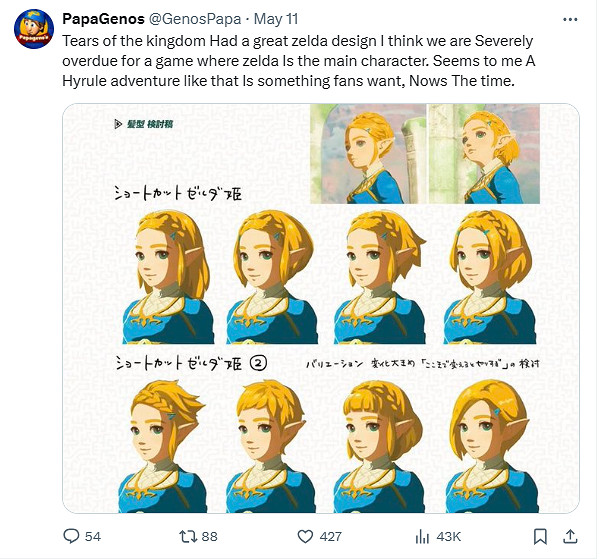Open the reply icon on the tweet
601x559 pixels.
[71, 536]
